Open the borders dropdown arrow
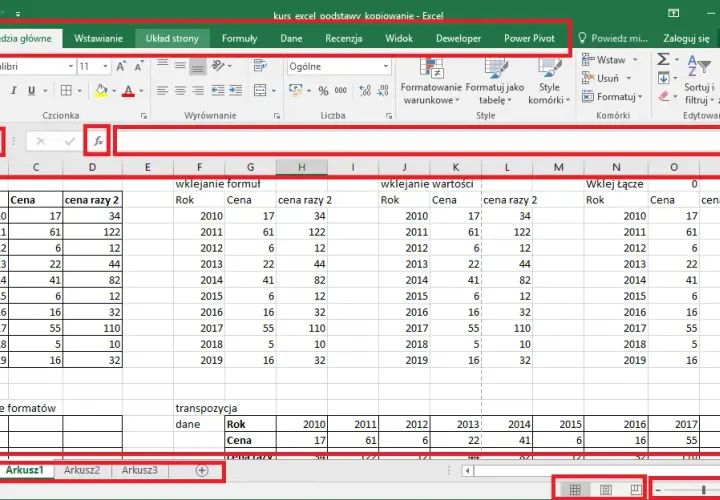Viewport: 720px width, 500px height. [79, 91]
